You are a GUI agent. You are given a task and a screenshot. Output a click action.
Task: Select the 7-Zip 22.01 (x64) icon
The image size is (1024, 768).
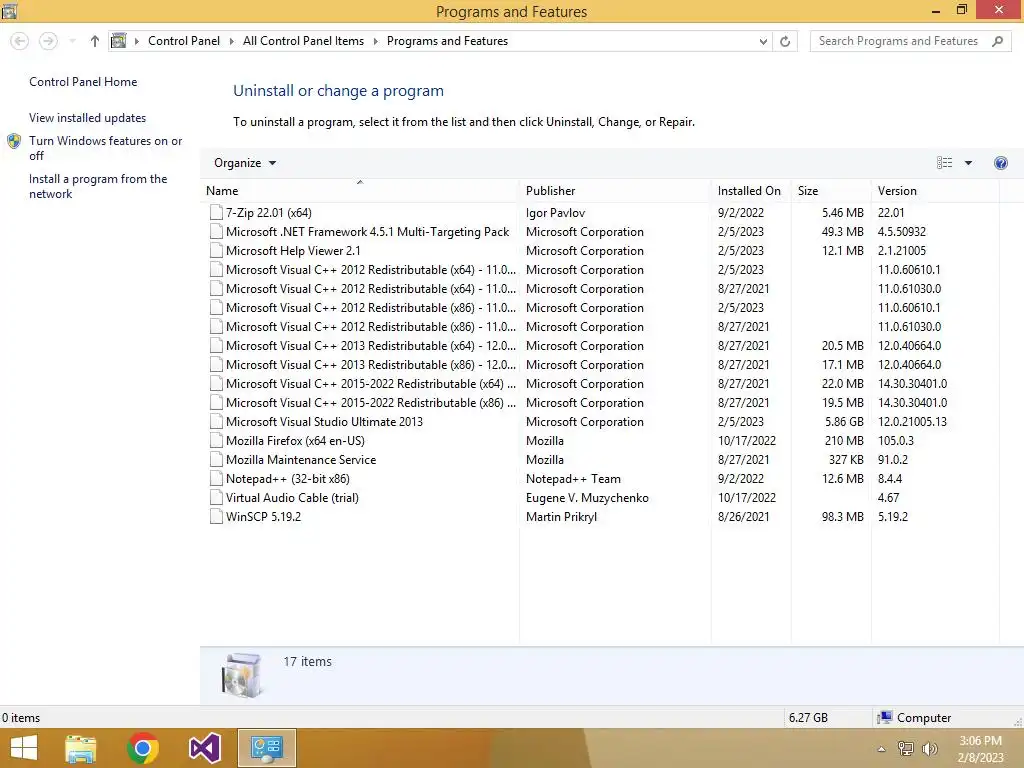click(x=216, y=212)
